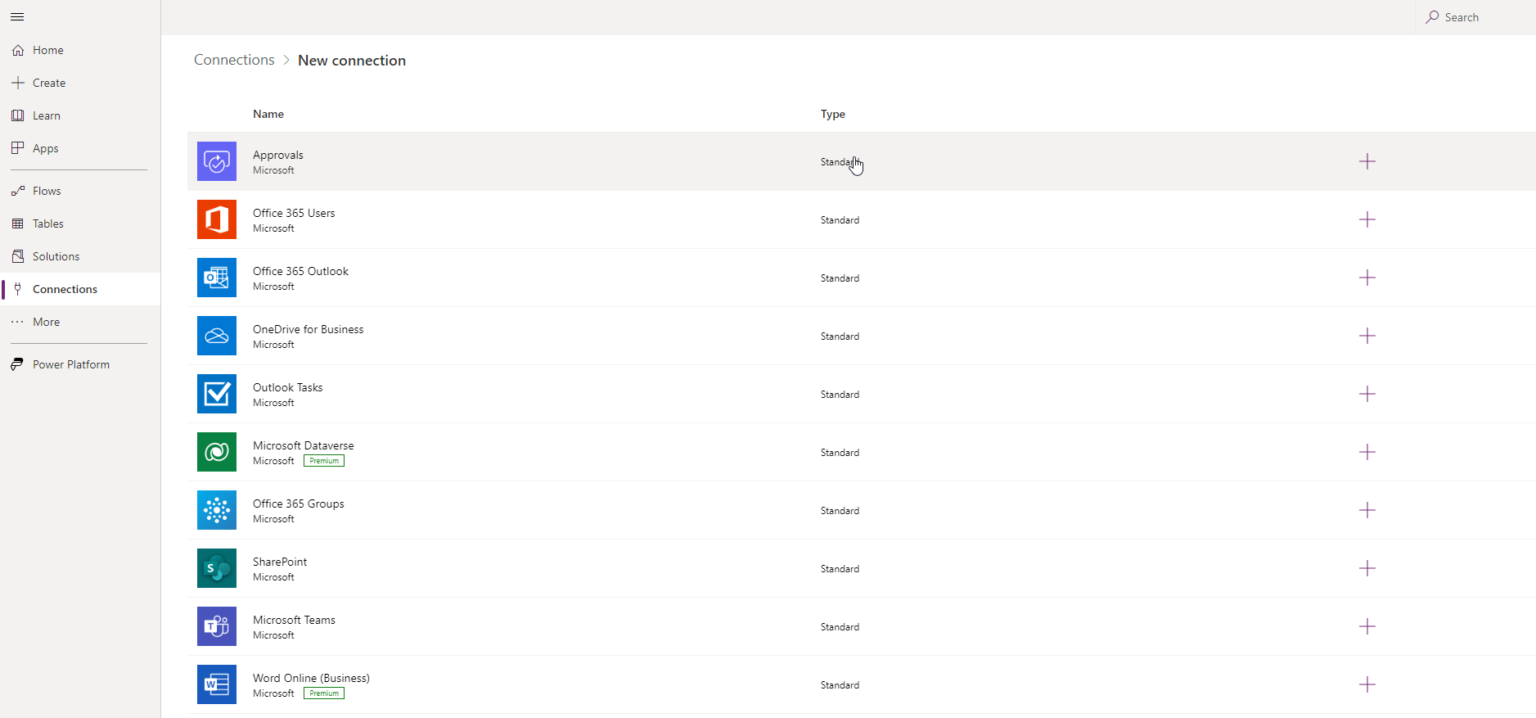Select Learn in the left navigation
1536x718 pixels.
coord(16,115)
